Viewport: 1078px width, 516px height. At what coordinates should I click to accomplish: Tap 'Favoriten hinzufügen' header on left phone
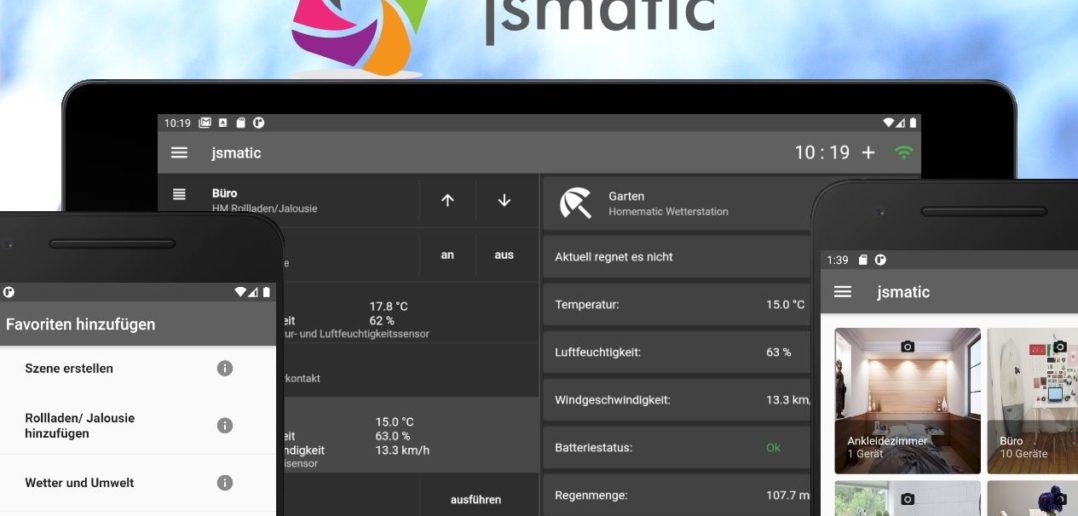[x=80, y=324]
